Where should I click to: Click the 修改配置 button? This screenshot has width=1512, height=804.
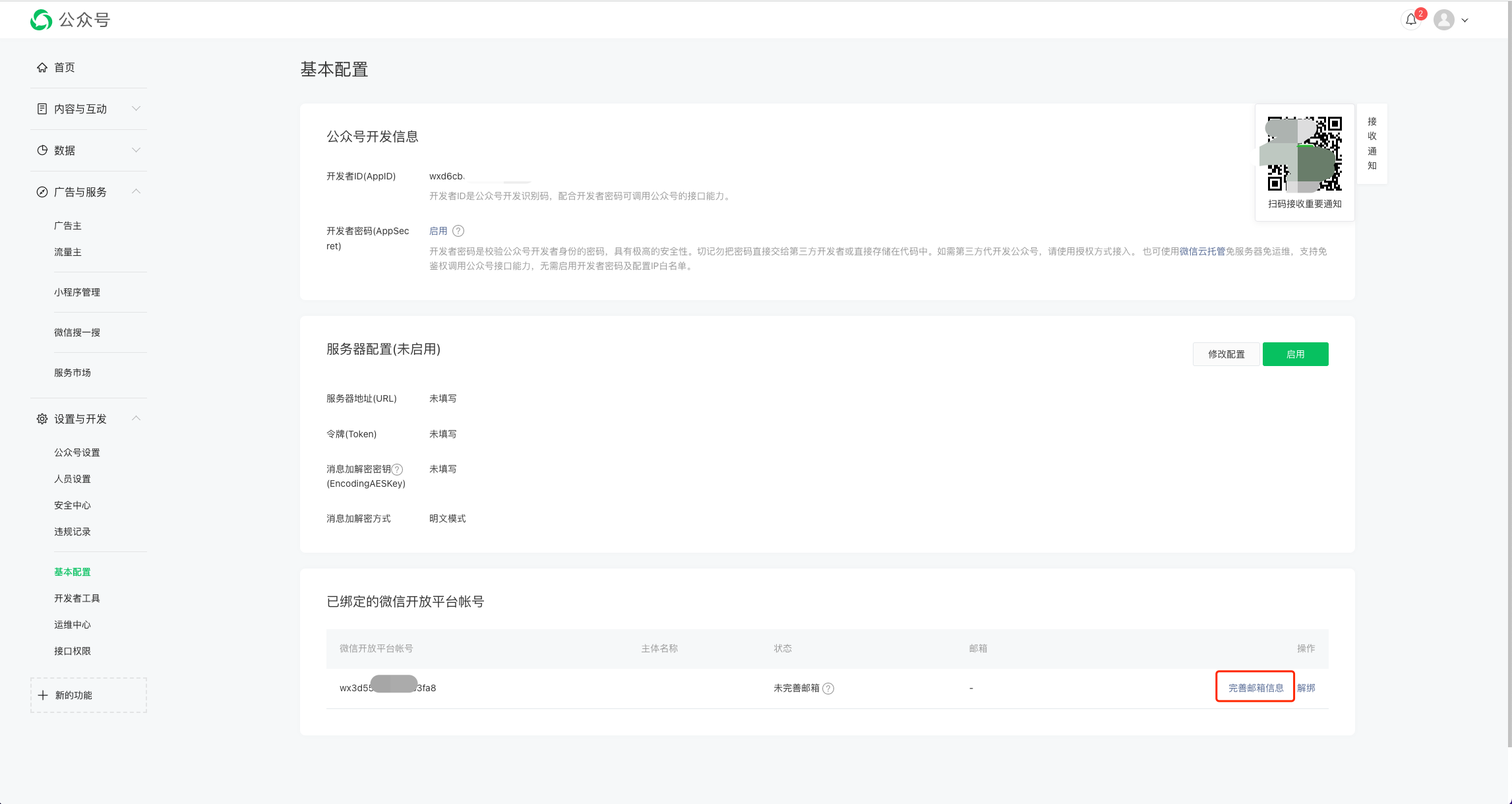click(x=1226, y=354)
